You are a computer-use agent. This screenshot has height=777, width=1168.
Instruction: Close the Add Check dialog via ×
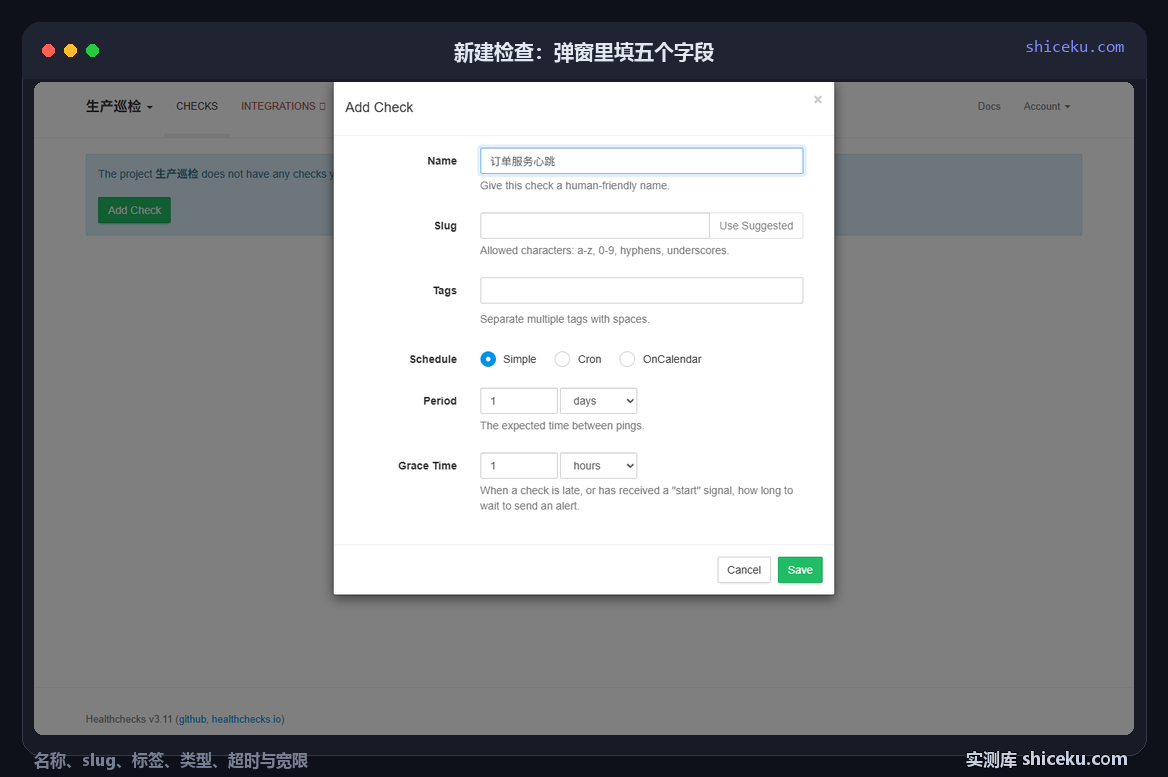(x=817, y=100)
